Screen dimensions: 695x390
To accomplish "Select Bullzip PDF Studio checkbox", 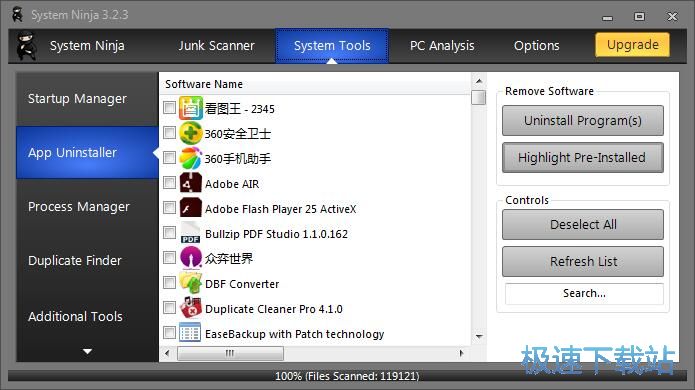I will click(x=169, y=232).
